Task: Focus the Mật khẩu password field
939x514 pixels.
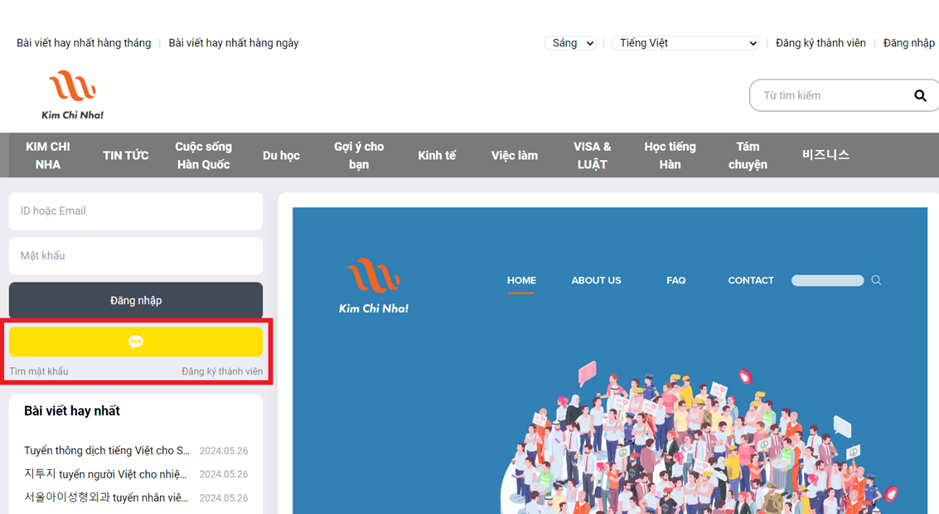Action: [x=136, y=256]
